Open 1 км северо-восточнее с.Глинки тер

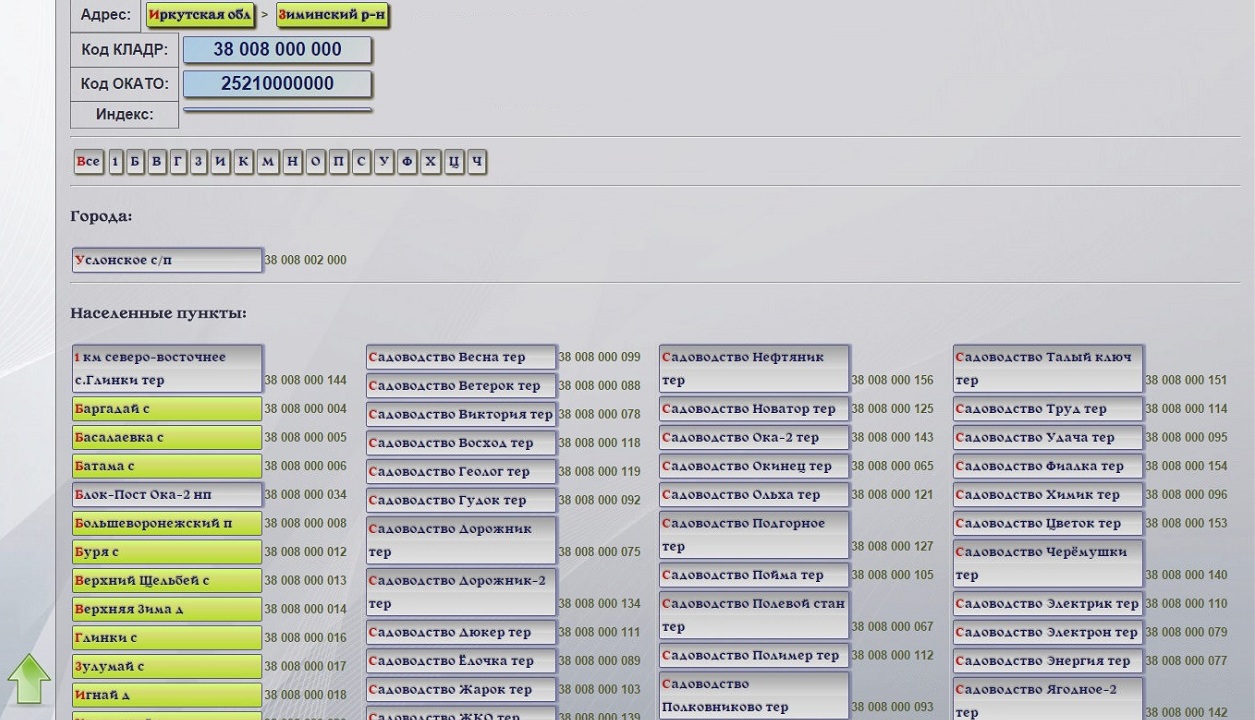point(167,369)
